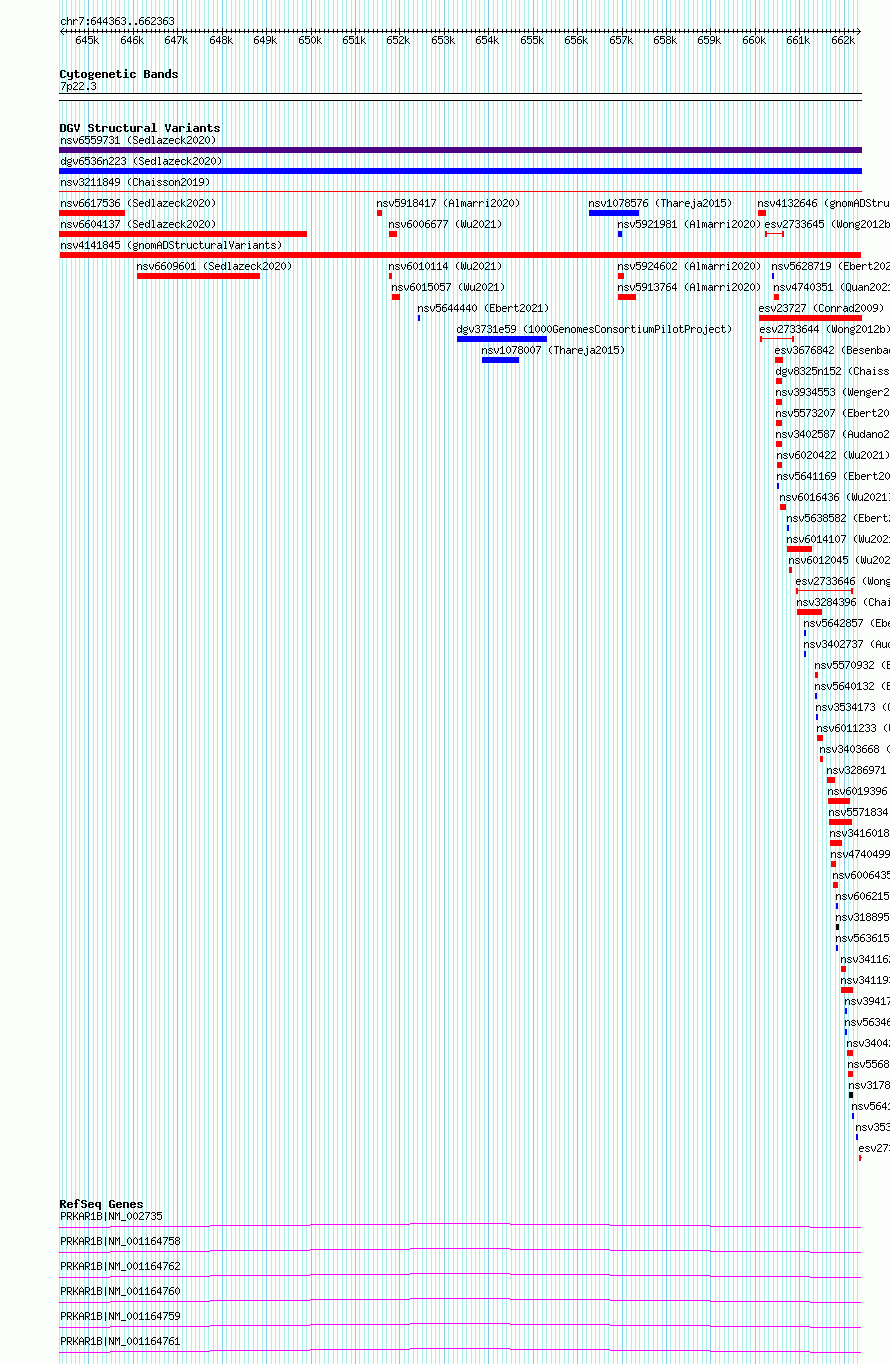Image resolution: width=890 pixels, height=1364 pixels.
Task: Open nsv5571834 variant label
Action: 859,812
